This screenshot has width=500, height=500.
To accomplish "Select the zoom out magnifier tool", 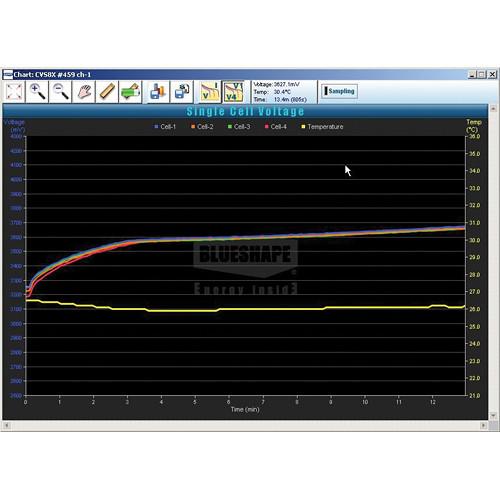I will pos(61,91).
